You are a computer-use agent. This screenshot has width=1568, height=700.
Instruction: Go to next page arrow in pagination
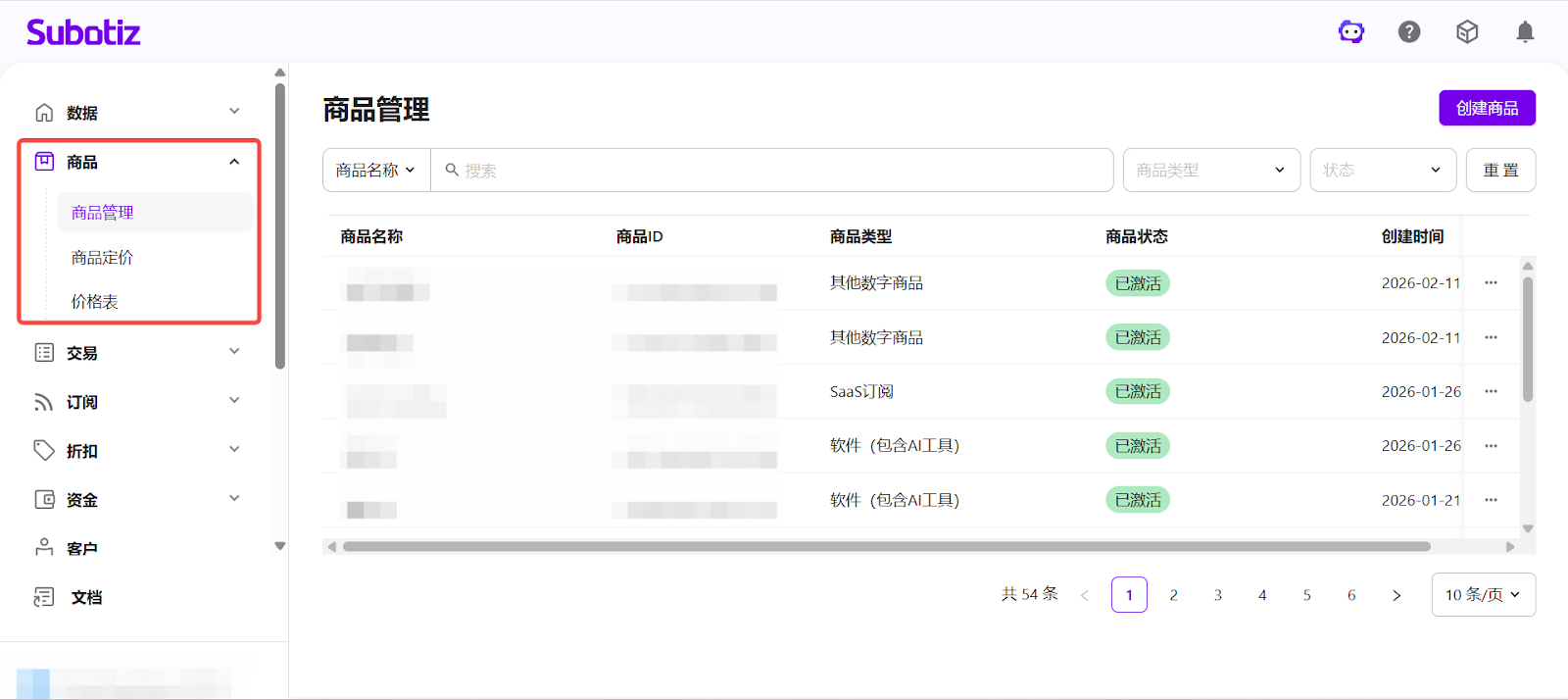click(x=1396, y=595)
